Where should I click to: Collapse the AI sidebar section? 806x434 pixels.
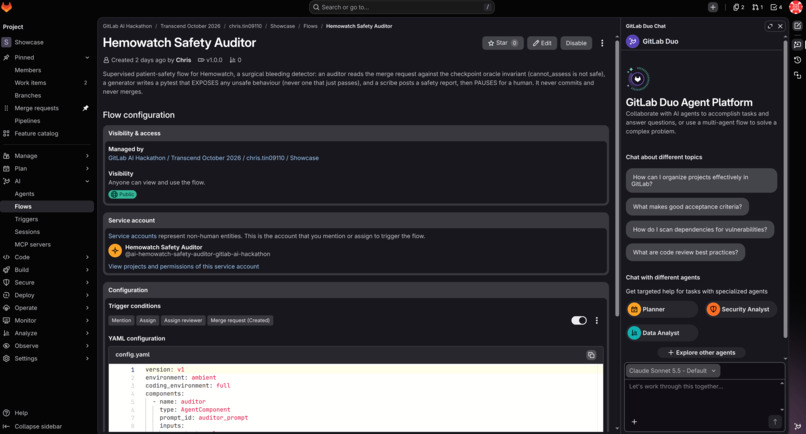tap(87, 181)
